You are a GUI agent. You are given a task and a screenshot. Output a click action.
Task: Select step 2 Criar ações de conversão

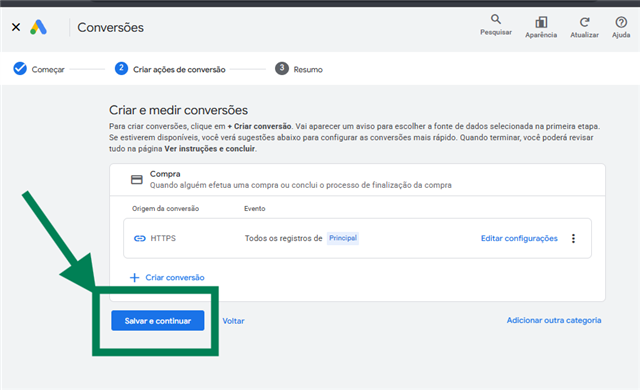pos(170,69)
